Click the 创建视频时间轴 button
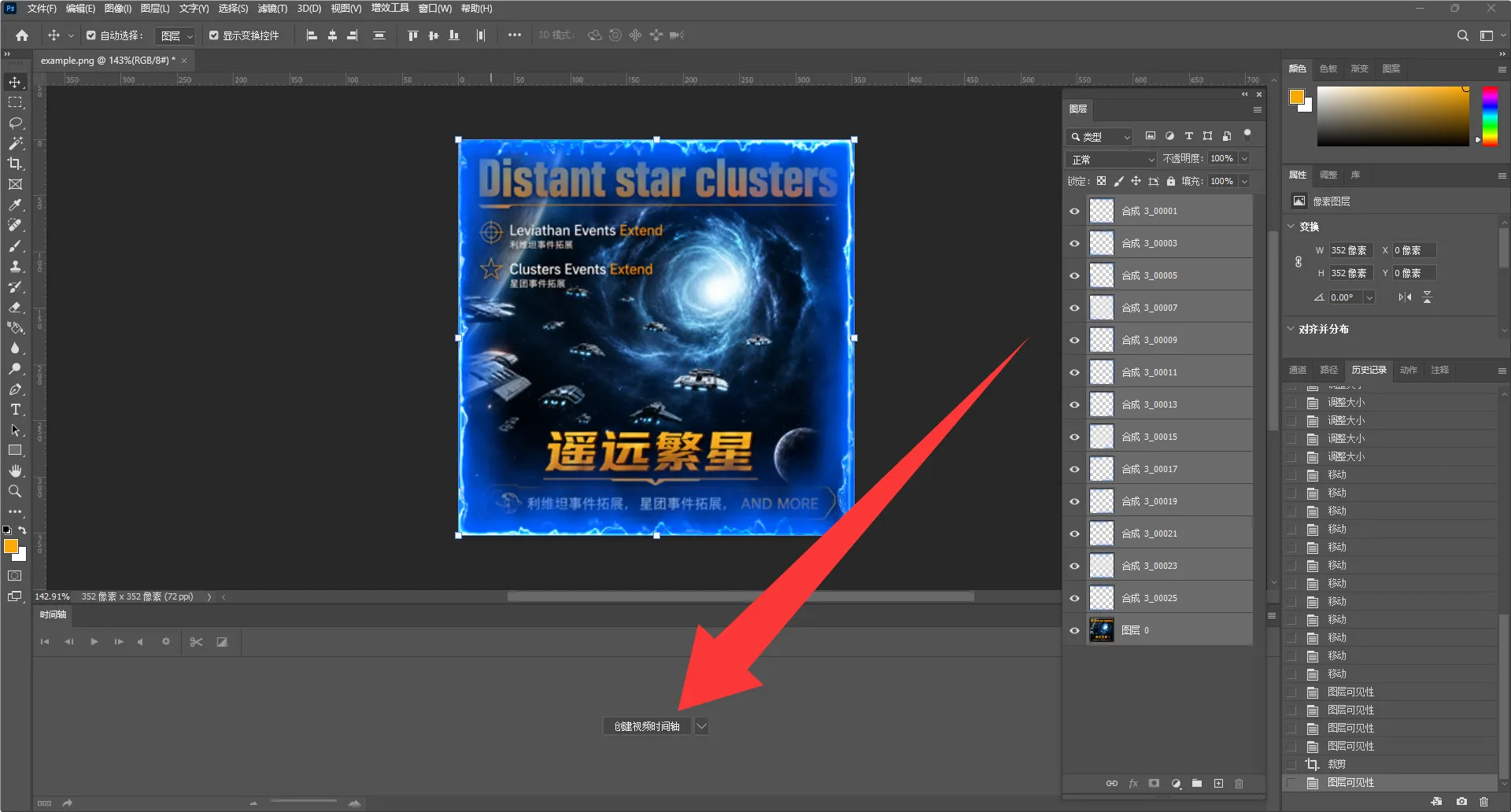 647,726
